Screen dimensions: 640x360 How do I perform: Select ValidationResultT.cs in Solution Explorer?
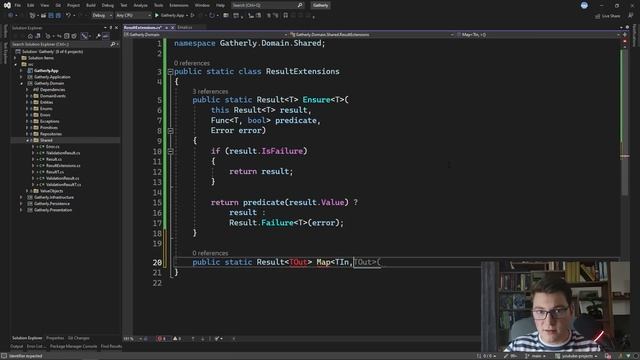(x=63, y=184)
